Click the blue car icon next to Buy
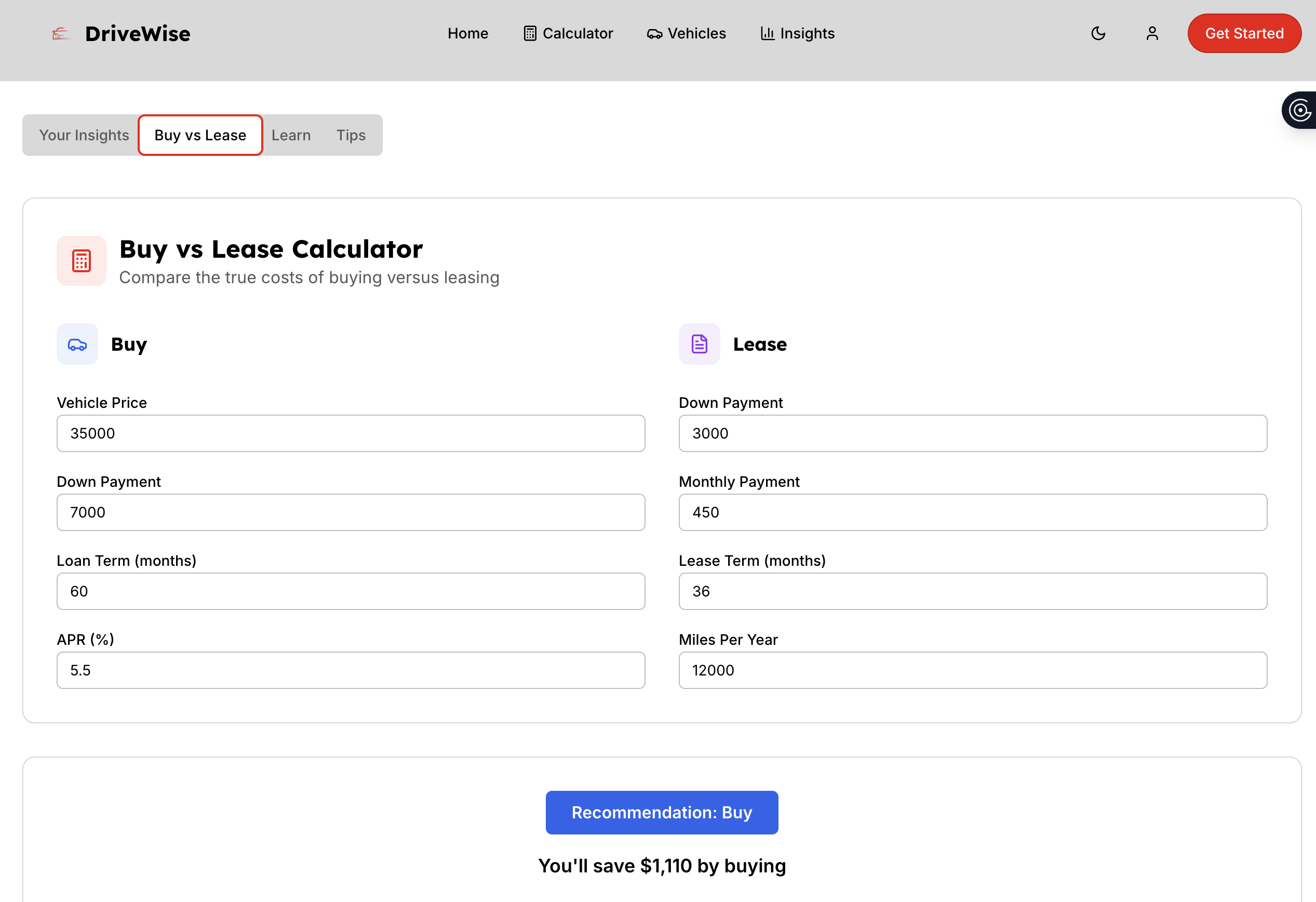This screenshot has width=1316, height=902. coord(77,344)
